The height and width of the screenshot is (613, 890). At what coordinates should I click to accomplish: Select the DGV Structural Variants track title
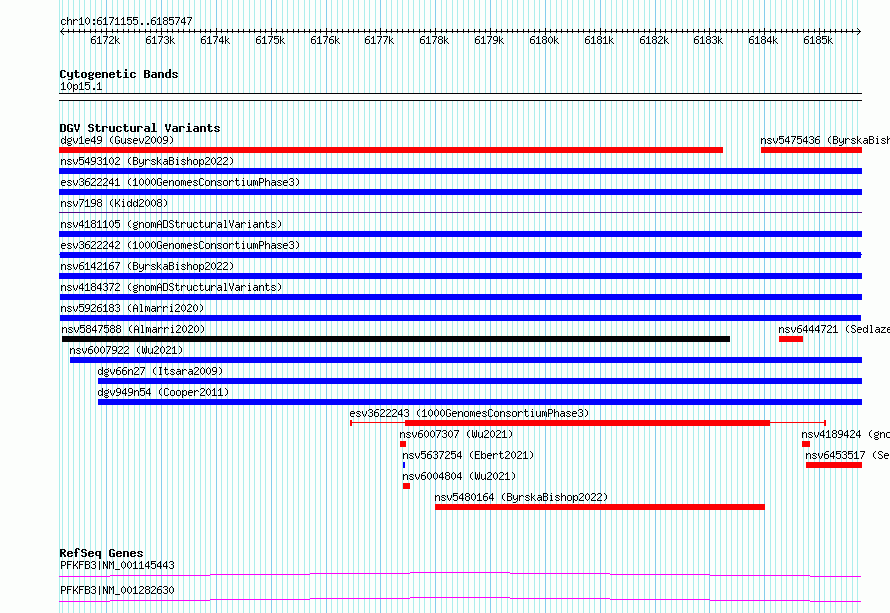(x=140, y=128)
